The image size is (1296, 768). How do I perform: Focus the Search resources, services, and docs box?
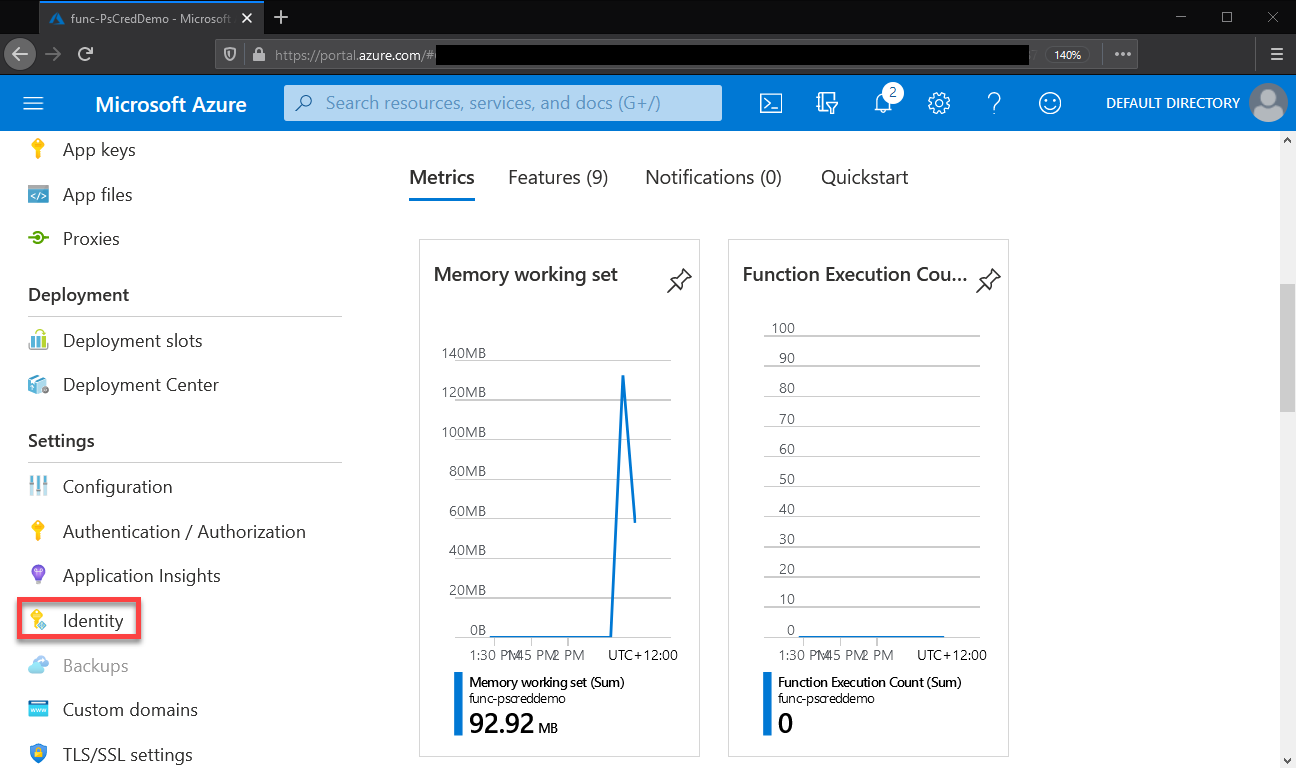pos(503,103)
